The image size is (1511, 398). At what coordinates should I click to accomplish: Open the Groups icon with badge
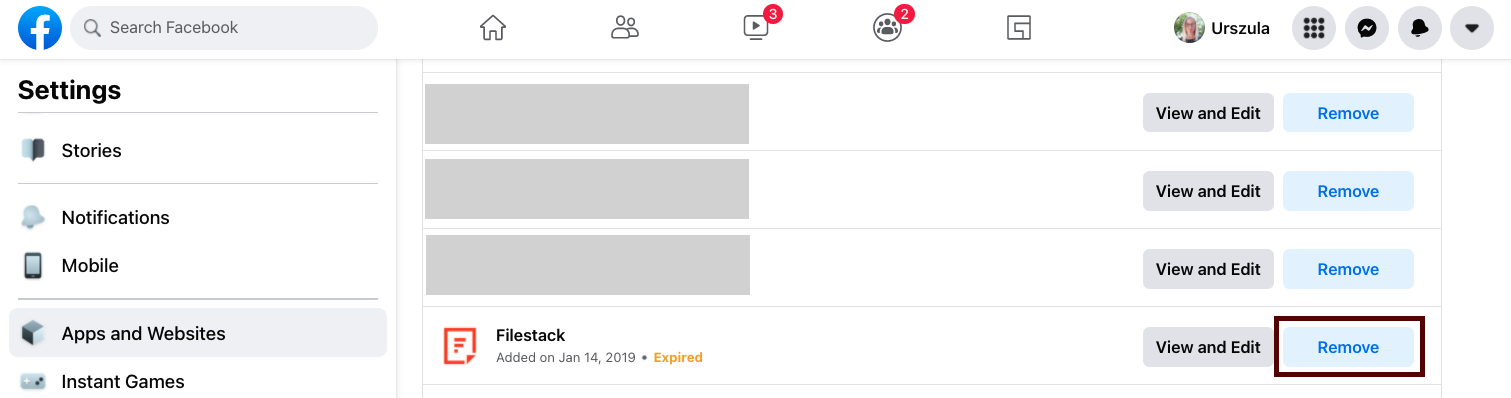[887, 28]
